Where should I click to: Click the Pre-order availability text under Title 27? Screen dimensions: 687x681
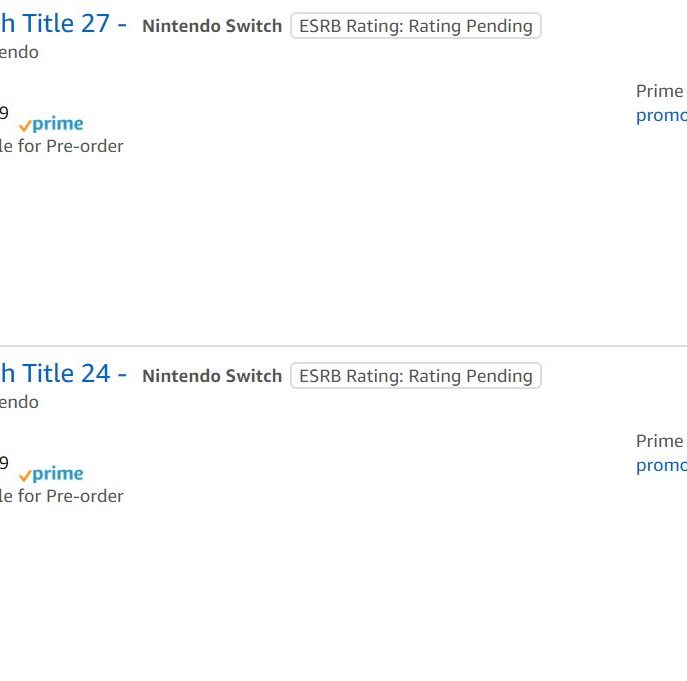click(x=62, y=146)
